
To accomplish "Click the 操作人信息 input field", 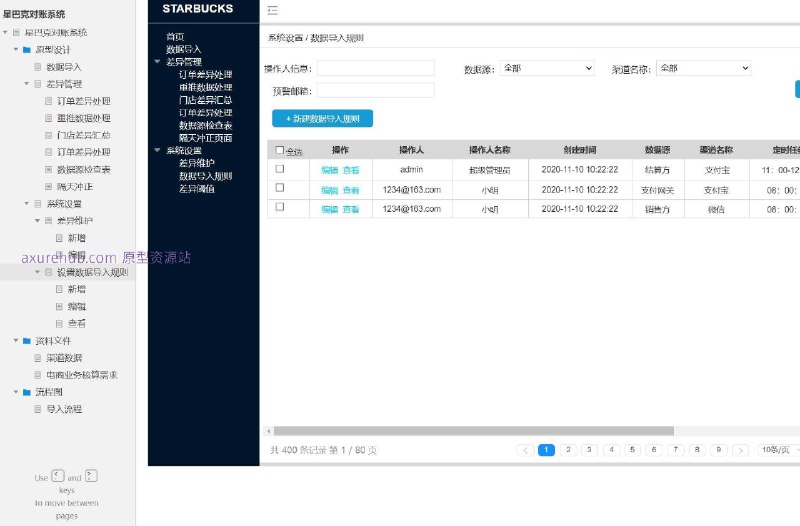I will click(x=376, y=68).
